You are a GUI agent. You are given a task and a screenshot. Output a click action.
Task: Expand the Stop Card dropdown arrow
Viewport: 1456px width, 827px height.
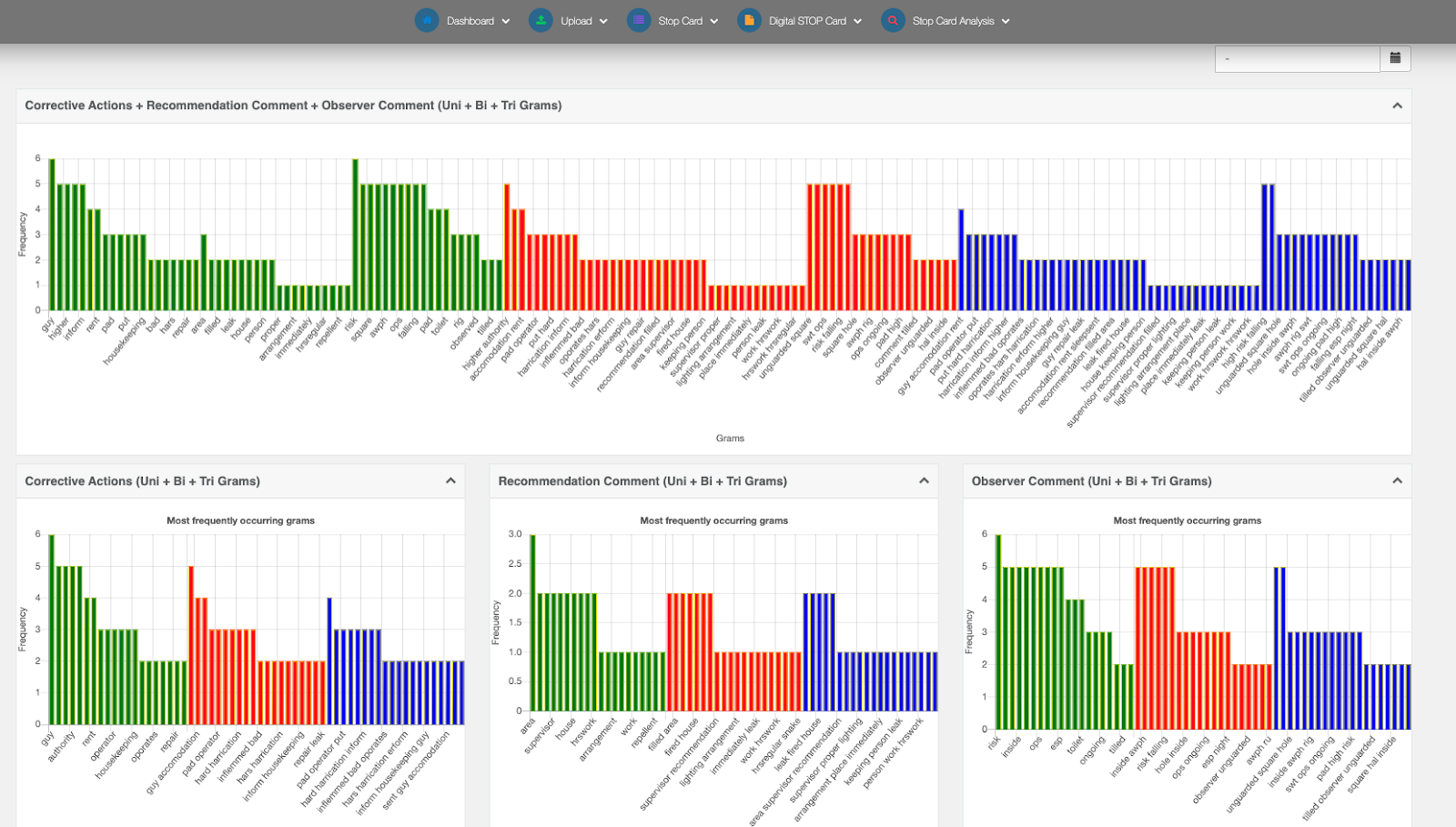tap(714, 21)
